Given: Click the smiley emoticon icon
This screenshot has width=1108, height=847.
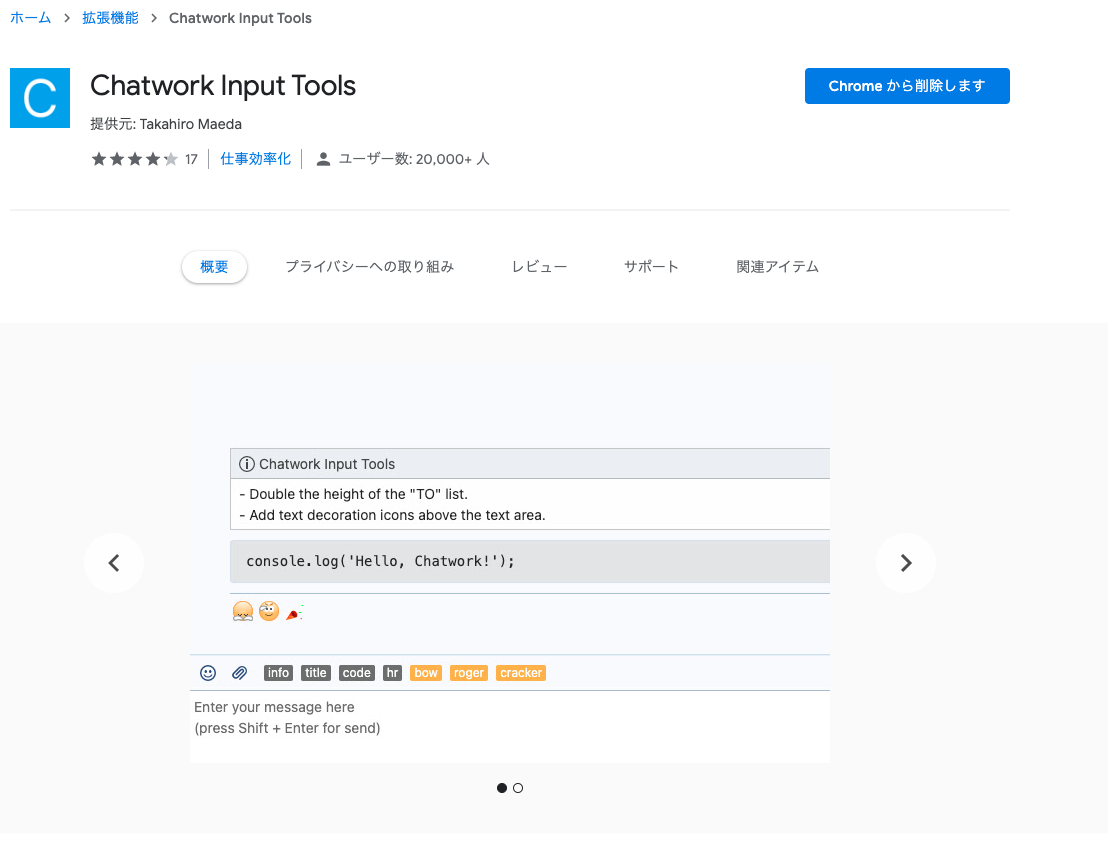Looking at the screenshot, I should pos(208,672).
